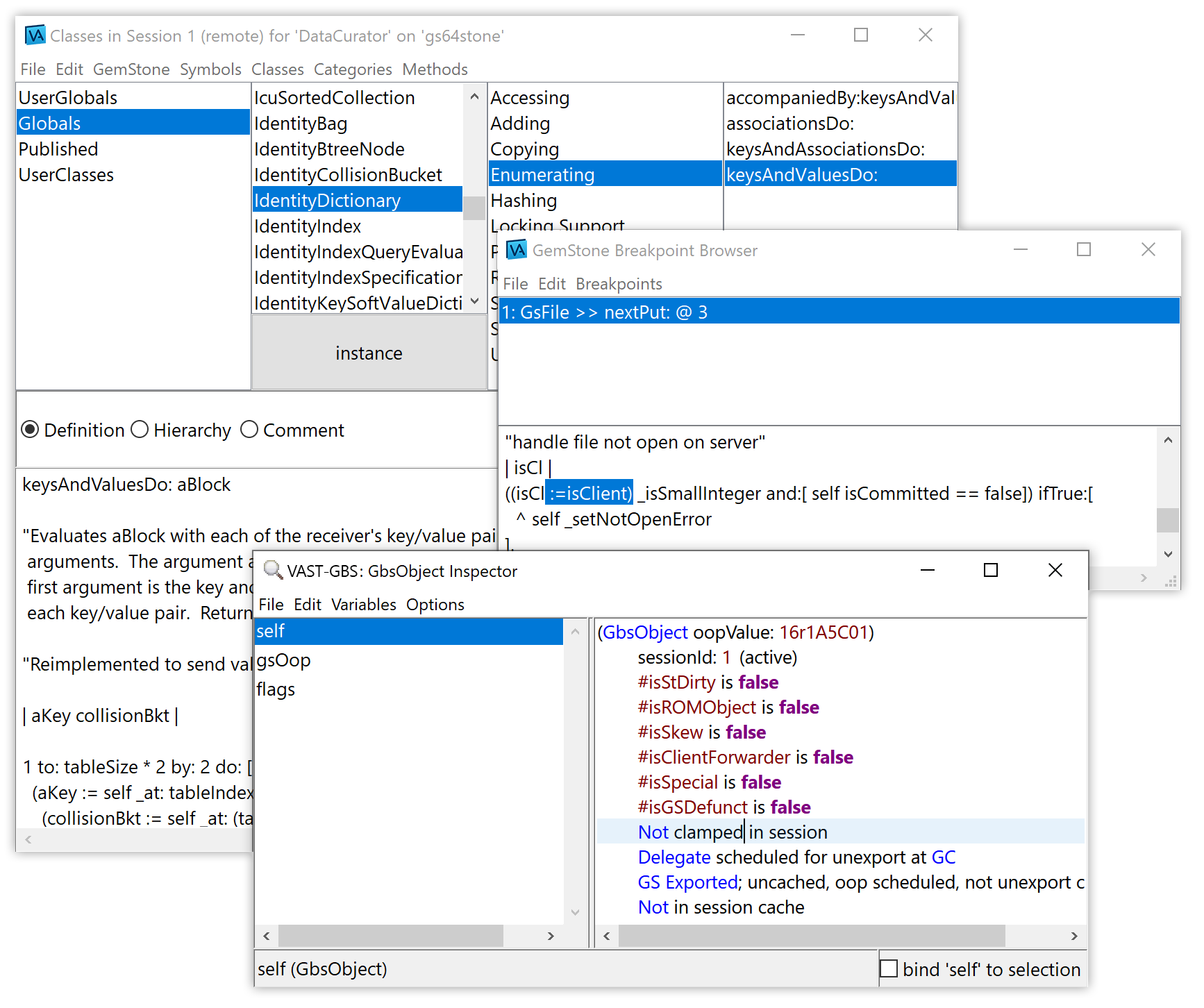Select breakpoint GsFile >> nextPut: @ 3
1204x1008 pixels.
tap(839, 312)
